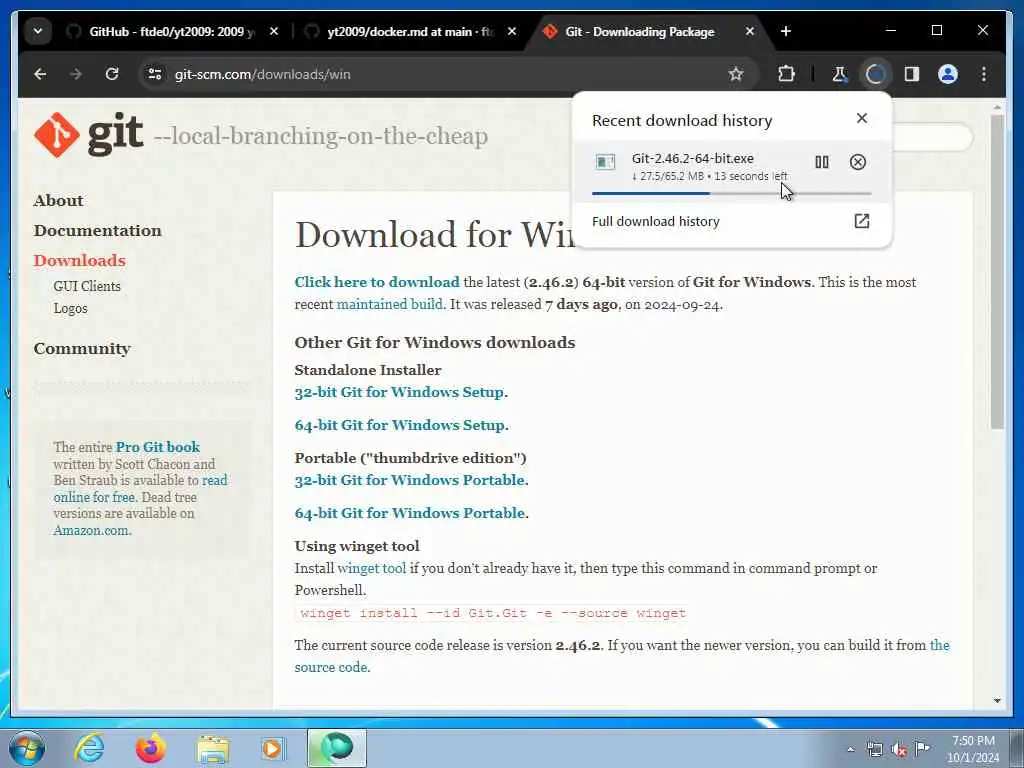Image resolution: width=1024 pixels, height=768 pixels.
Task: Launch Firefox from taskbar
Action: click(150, 748)
